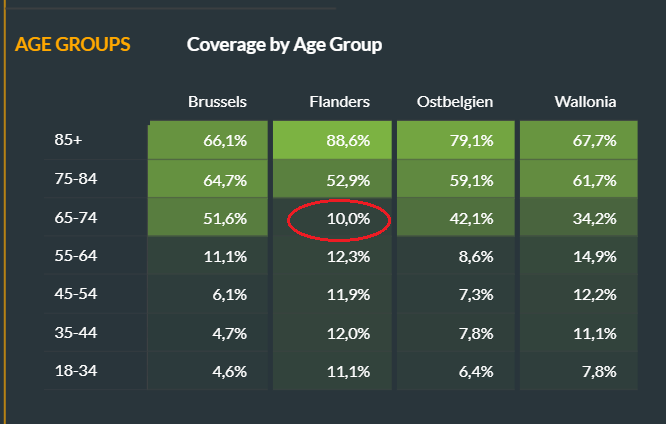The image size is (666, 424).
Task: Click the 75-84 age group row label
Action: pyautogui.click(x=75, y=179)
